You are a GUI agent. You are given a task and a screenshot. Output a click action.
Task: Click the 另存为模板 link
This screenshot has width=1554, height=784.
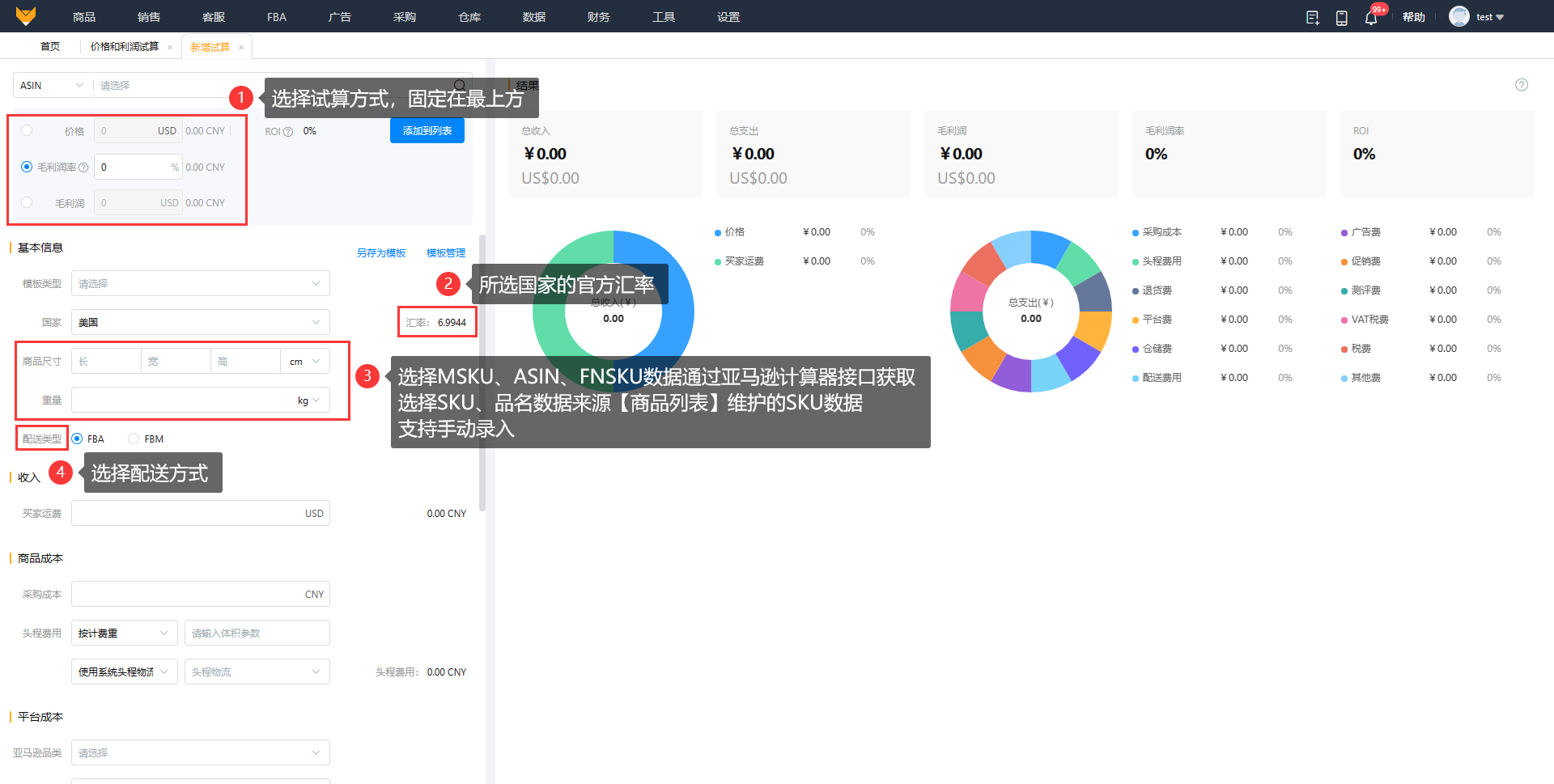(381, 253)
